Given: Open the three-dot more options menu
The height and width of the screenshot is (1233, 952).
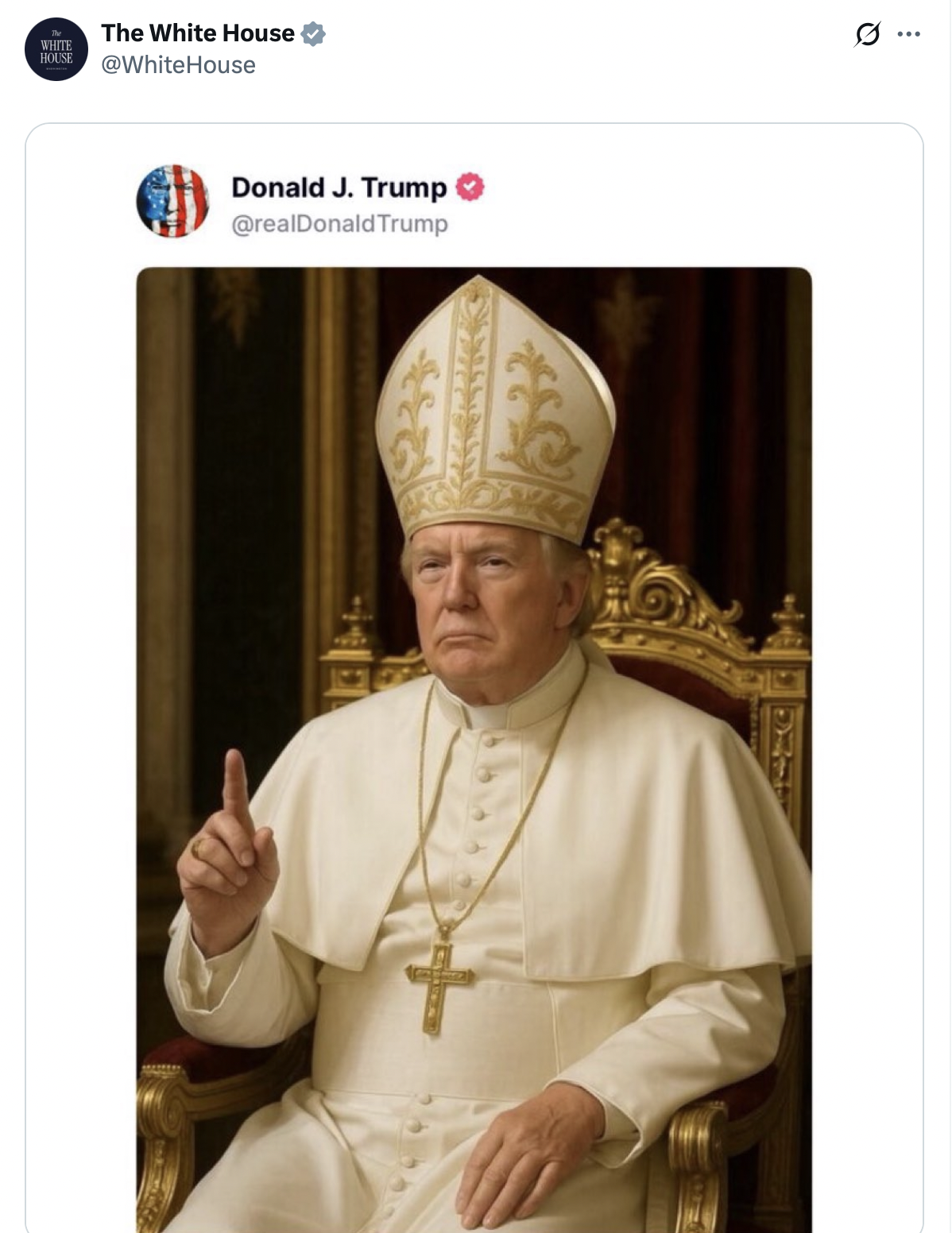Looking at the screenshot, I should pyautogui.click(x=908, y=34).
